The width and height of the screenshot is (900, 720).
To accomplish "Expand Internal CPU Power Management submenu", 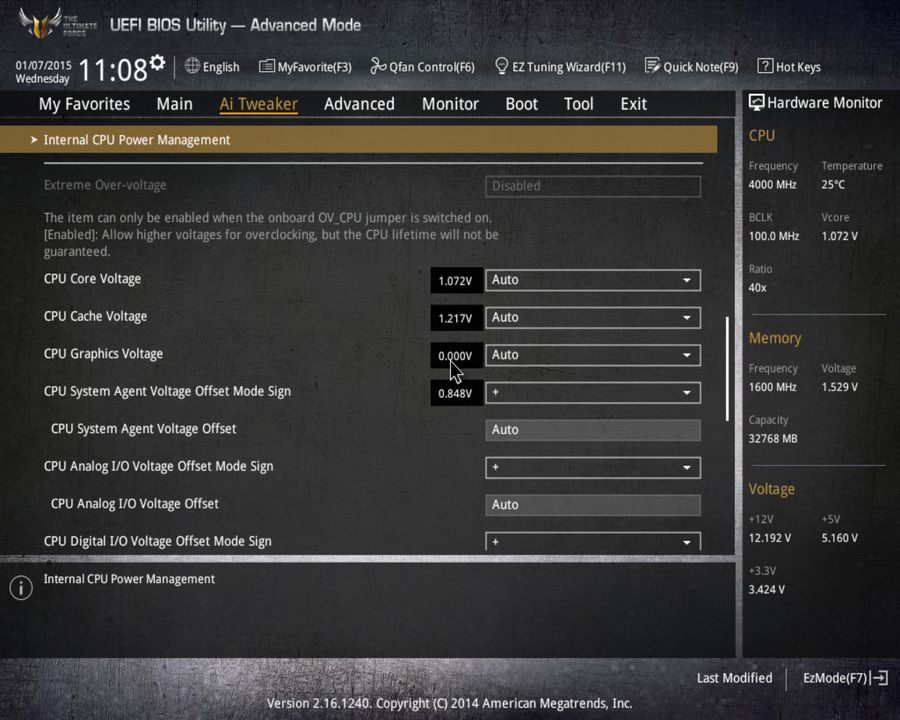I will click(x=358, y=140).
